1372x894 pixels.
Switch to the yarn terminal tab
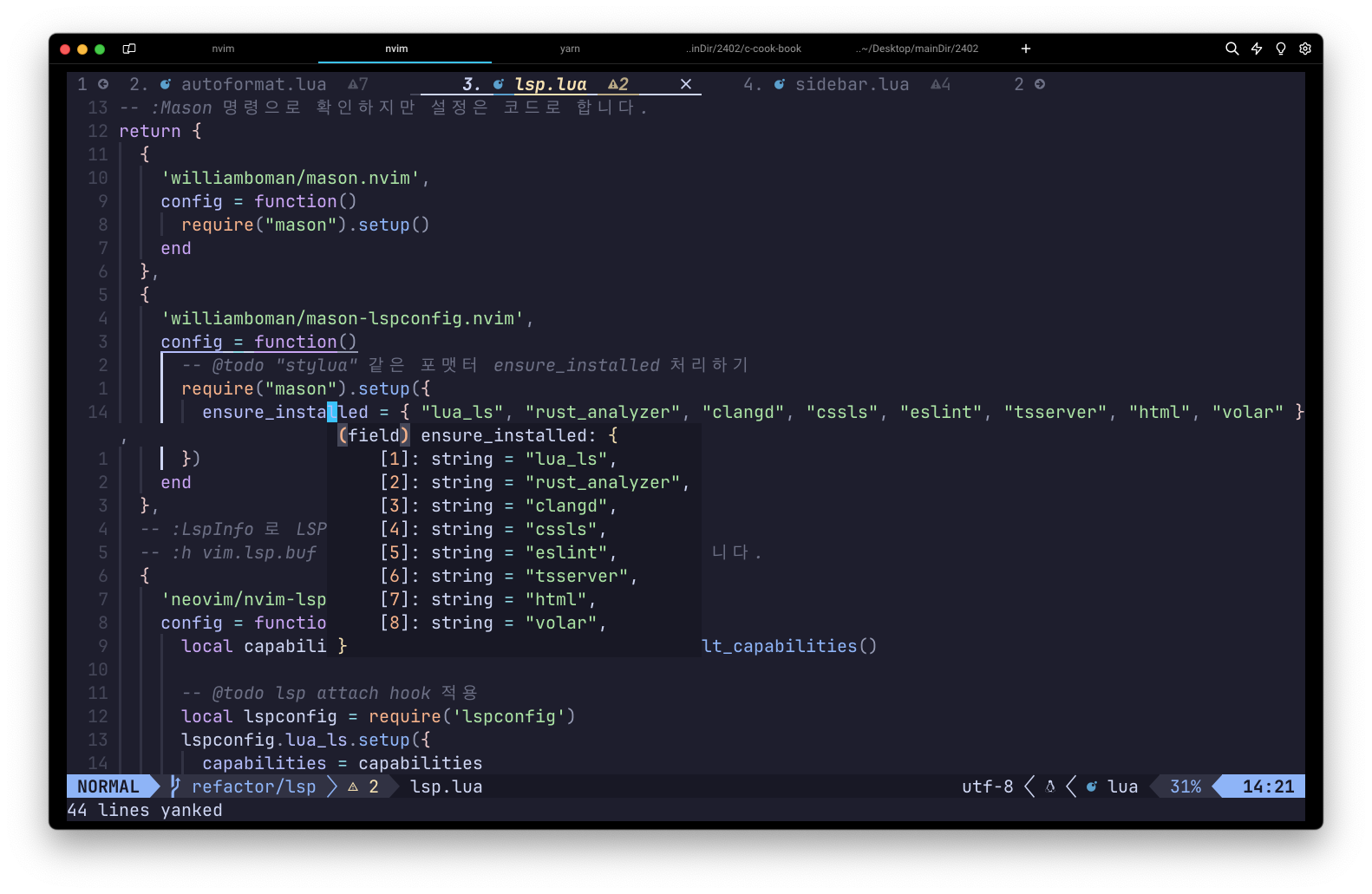coord(570,49)
